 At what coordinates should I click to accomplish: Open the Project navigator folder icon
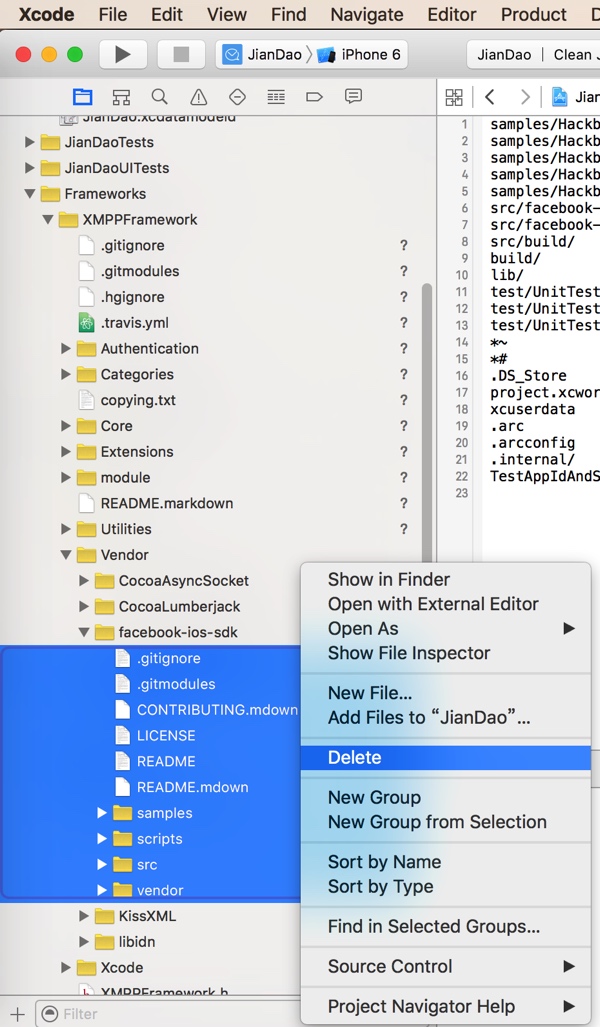tap(83, 97)
